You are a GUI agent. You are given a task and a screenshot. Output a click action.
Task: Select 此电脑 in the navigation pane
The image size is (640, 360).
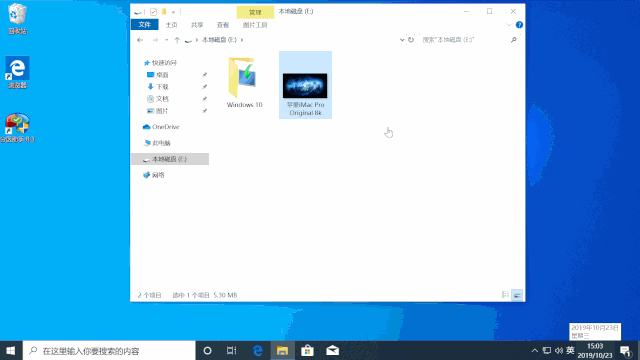click(157, 143)
